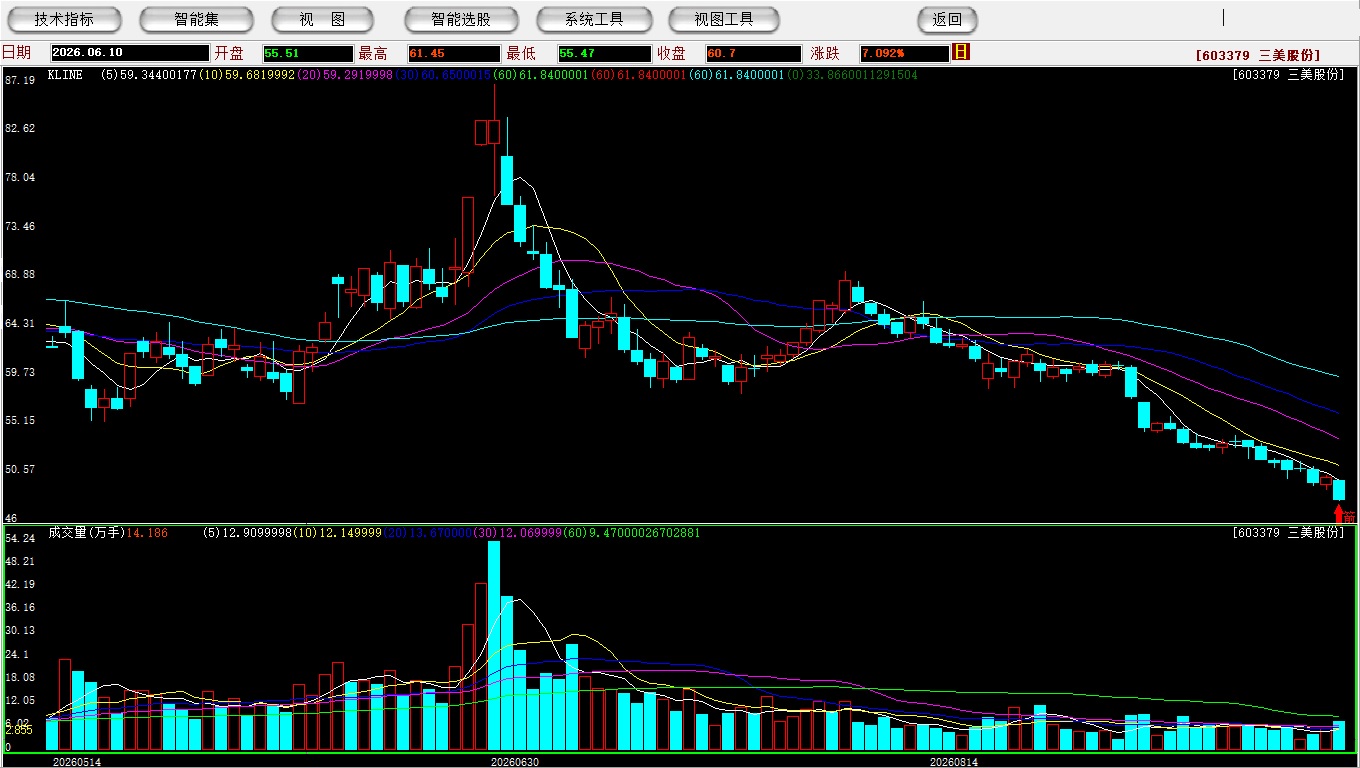Click the 20260514 date axis label

coord(77,762)
